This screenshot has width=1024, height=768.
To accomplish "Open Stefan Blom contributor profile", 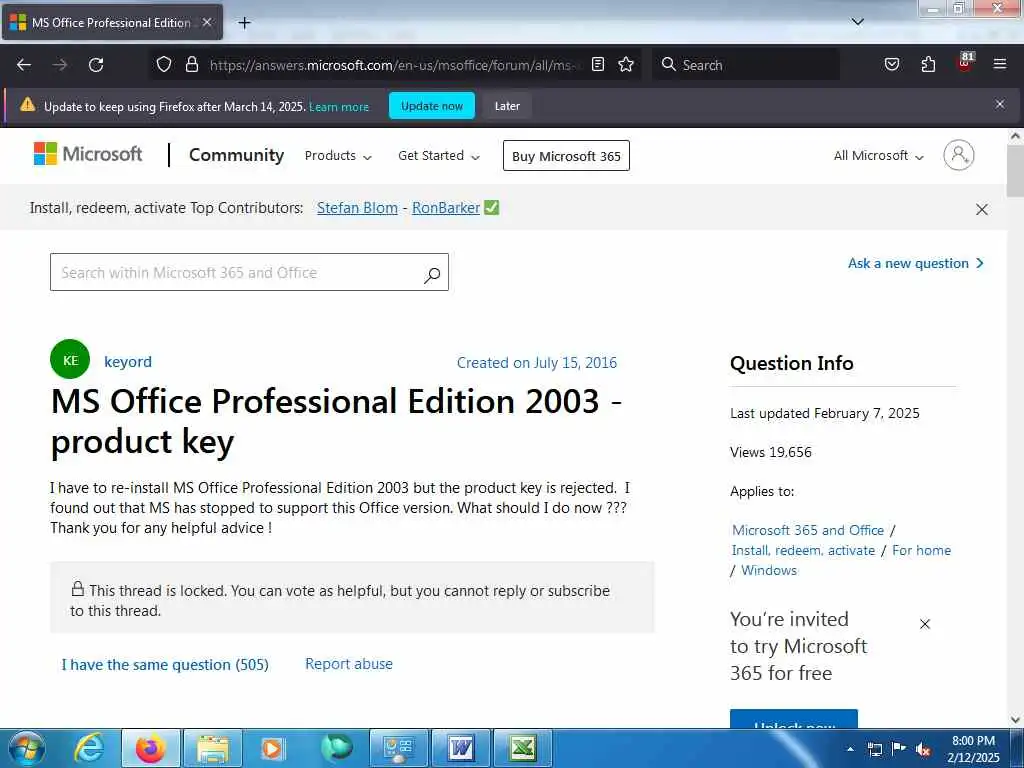I will [x=357, y=208].
